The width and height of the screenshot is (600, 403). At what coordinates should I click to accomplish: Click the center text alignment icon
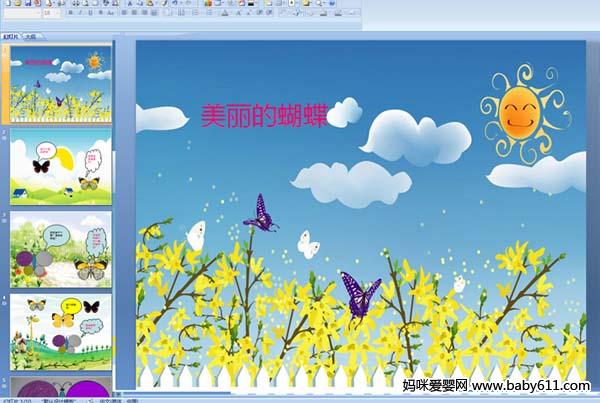(134, 14)
